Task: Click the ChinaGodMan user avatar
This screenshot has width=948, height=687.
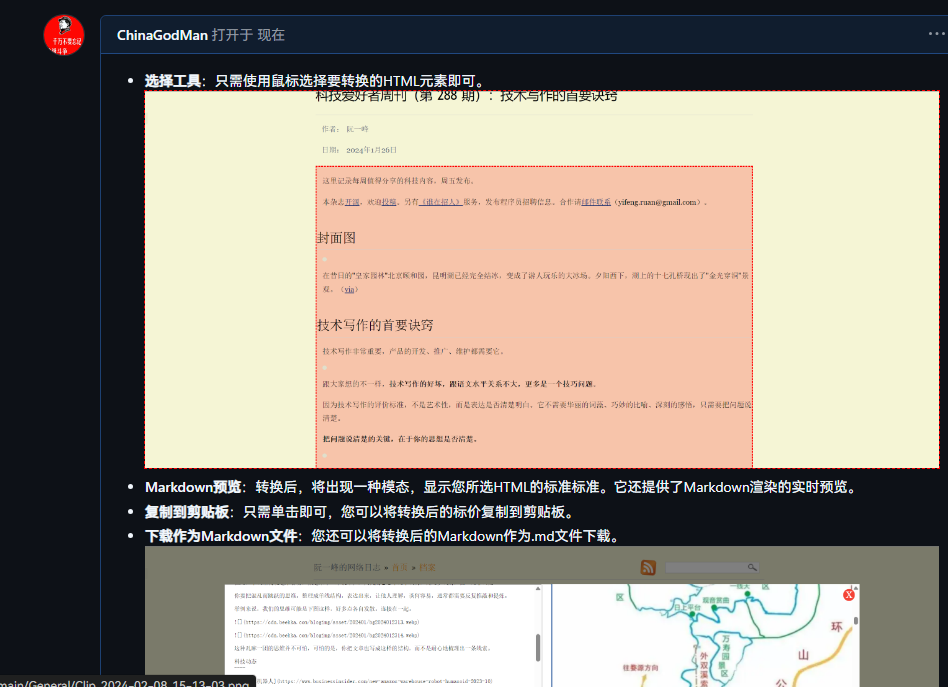Action: click(x=64, y=35)
